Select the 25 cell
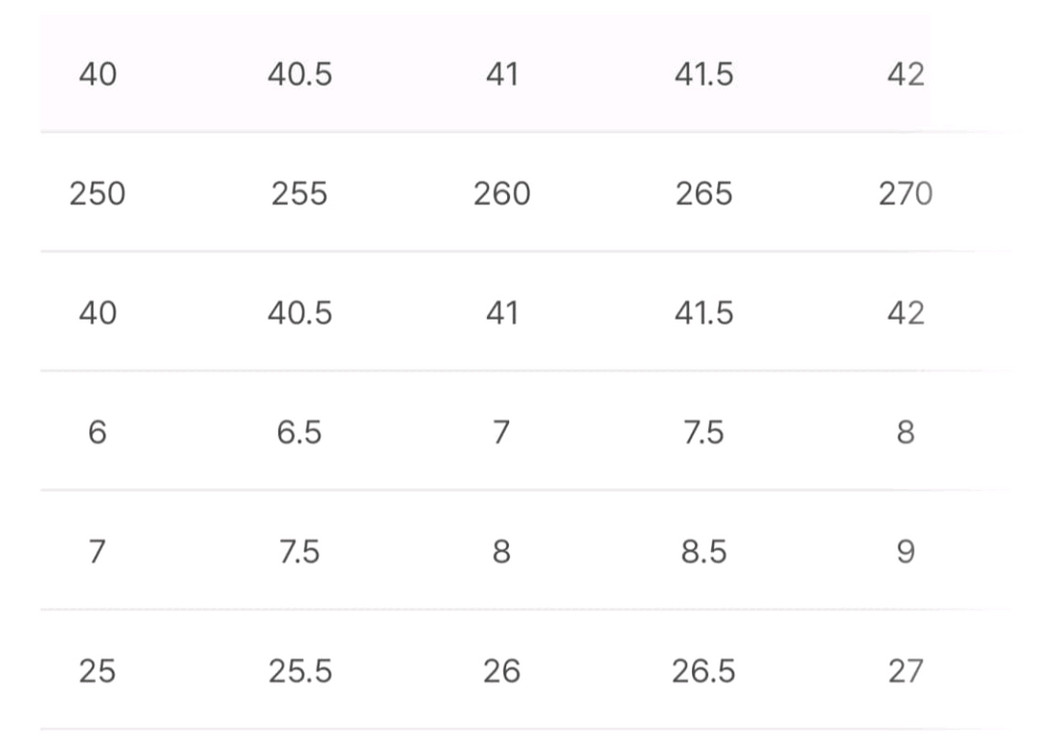1038x750 pixels. [97, 671]
